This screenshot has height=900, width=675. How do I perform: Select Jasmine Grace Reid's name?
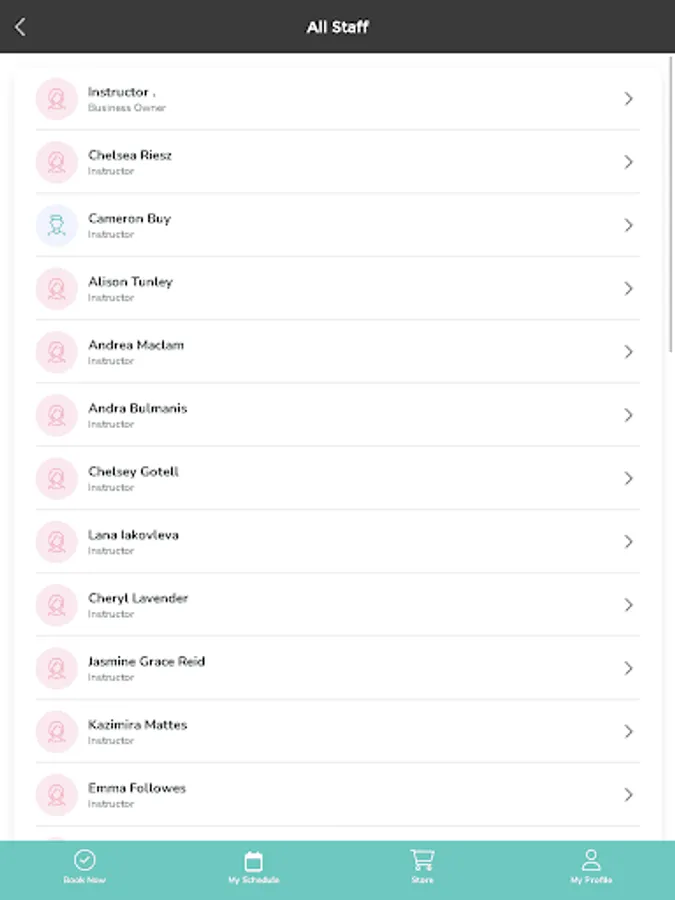146,662
